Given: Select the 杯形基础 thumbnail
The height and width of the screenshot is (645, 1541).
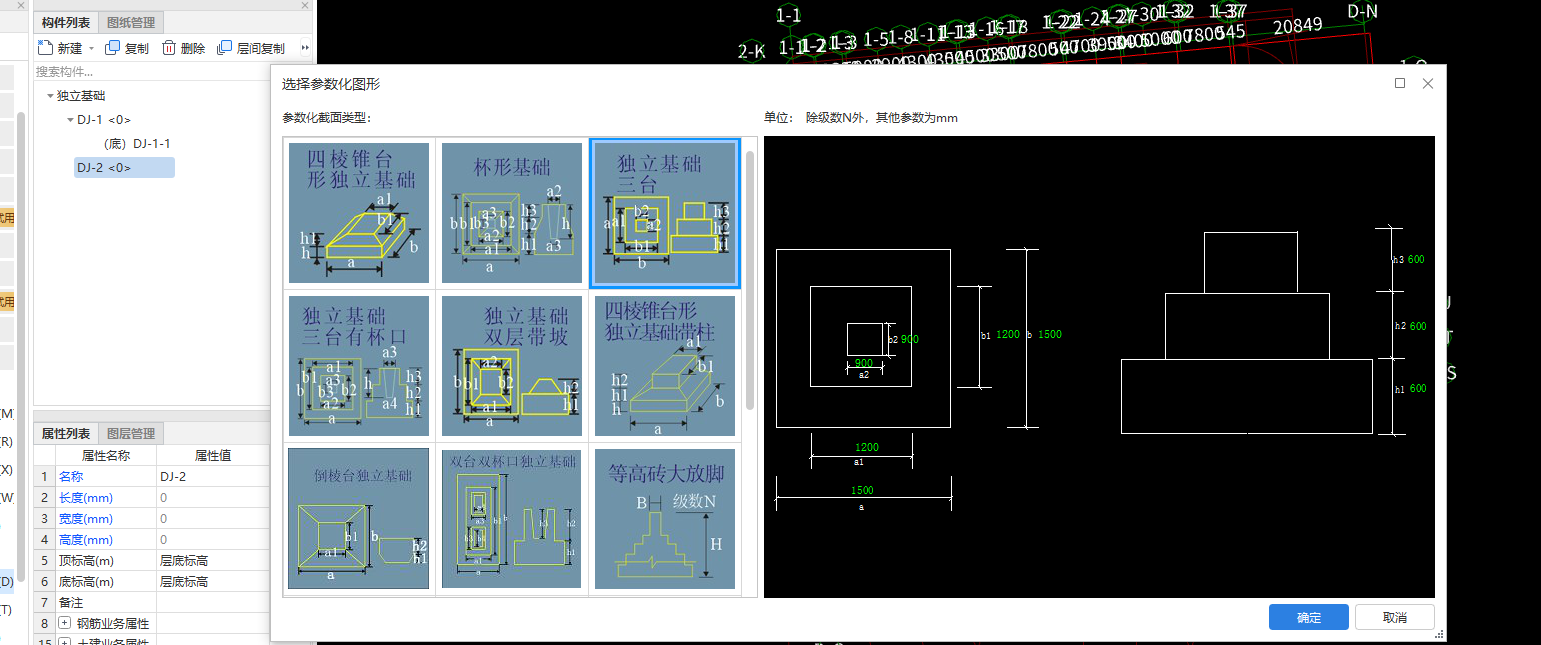Looking at the screenshot, I should click(512, 213).
